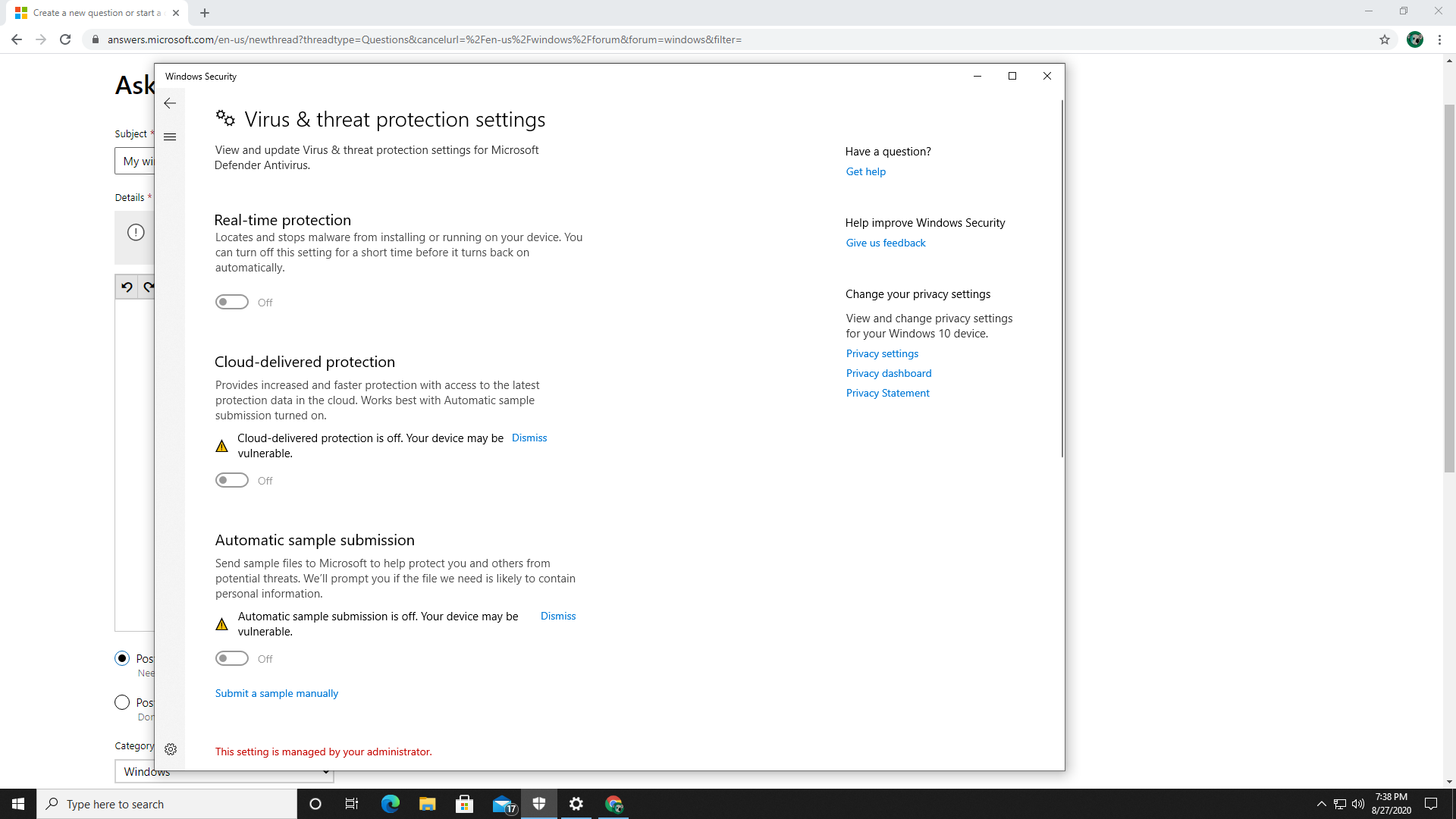Click the taskbar search box
This screenshot has width=1456, height=819.
[x=167, y=804]
